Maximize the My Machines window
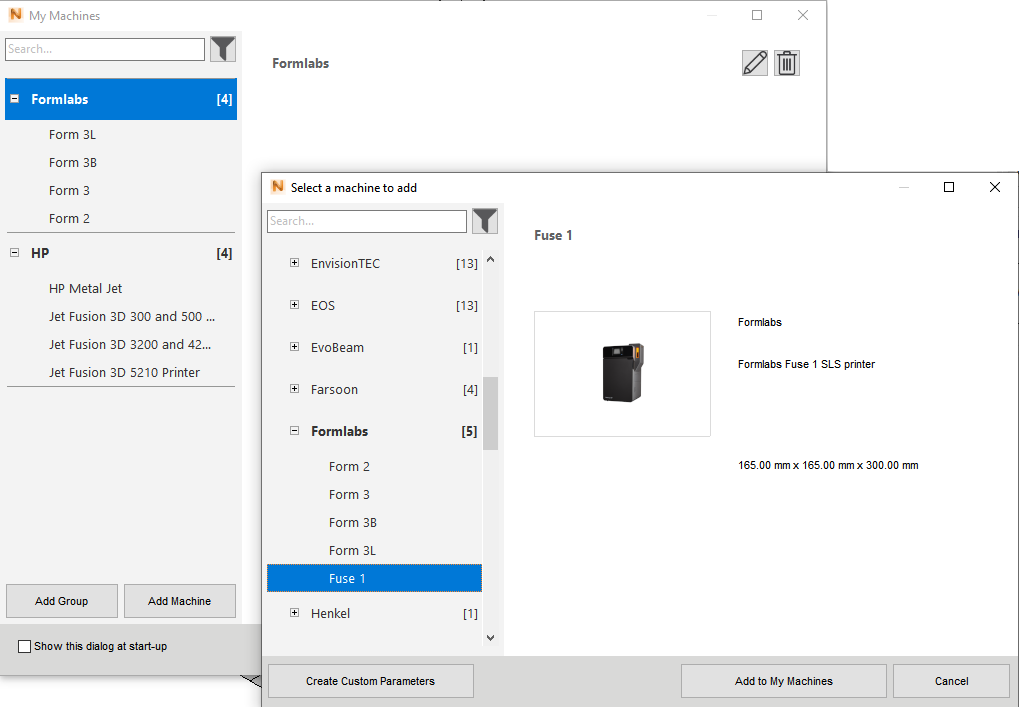Image resolution: width=1019 pixels, height=707 pixels. [757, 15]
